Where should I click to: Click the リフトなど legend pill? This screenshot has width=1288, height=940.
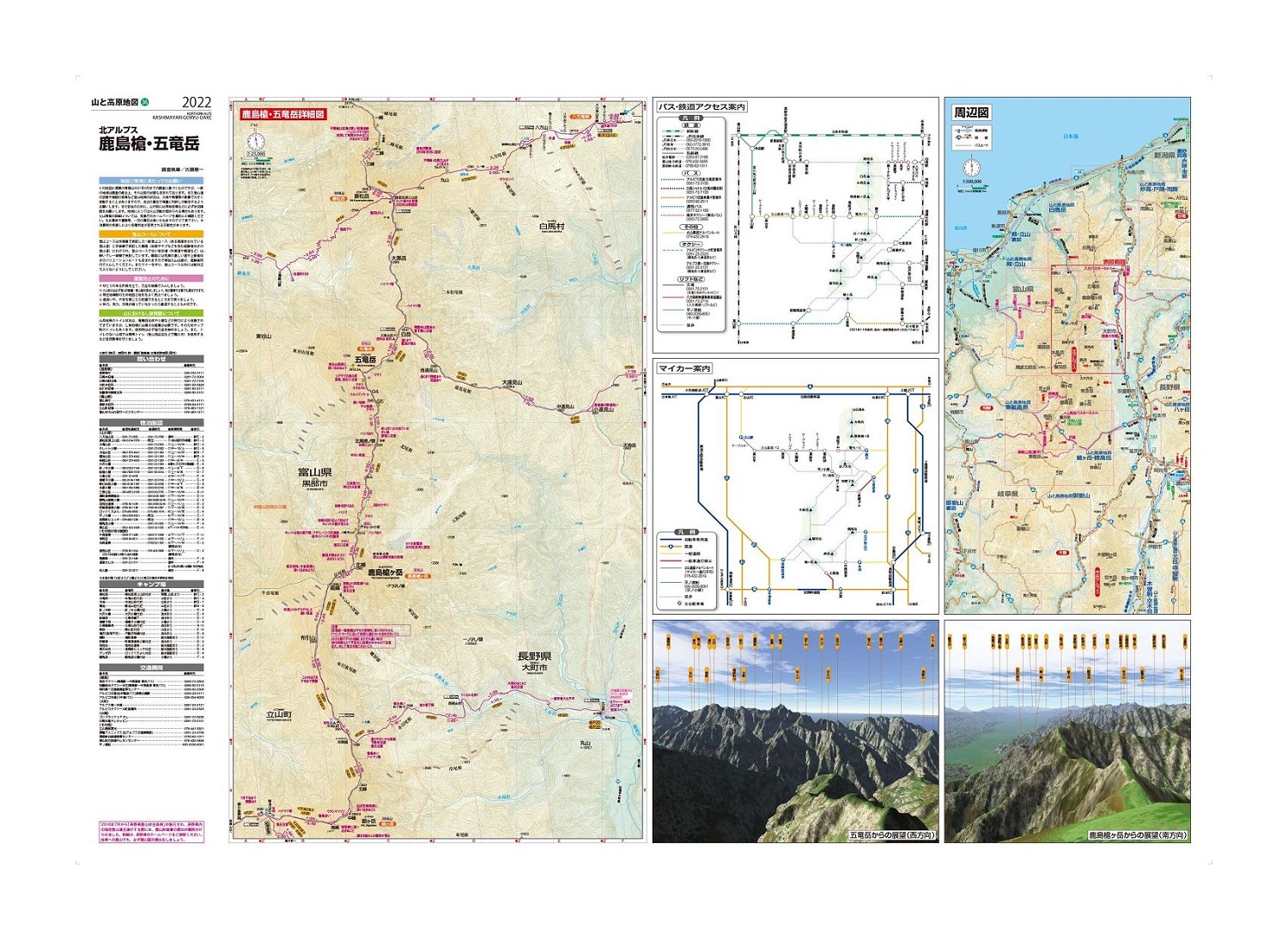pyautogui.click(x=691, y=279)
